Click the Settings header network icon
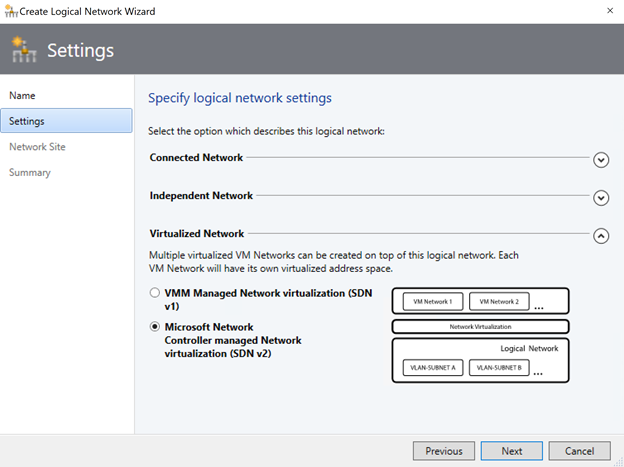The width and height of the screenshot is (624, 467). pos(24,49)
